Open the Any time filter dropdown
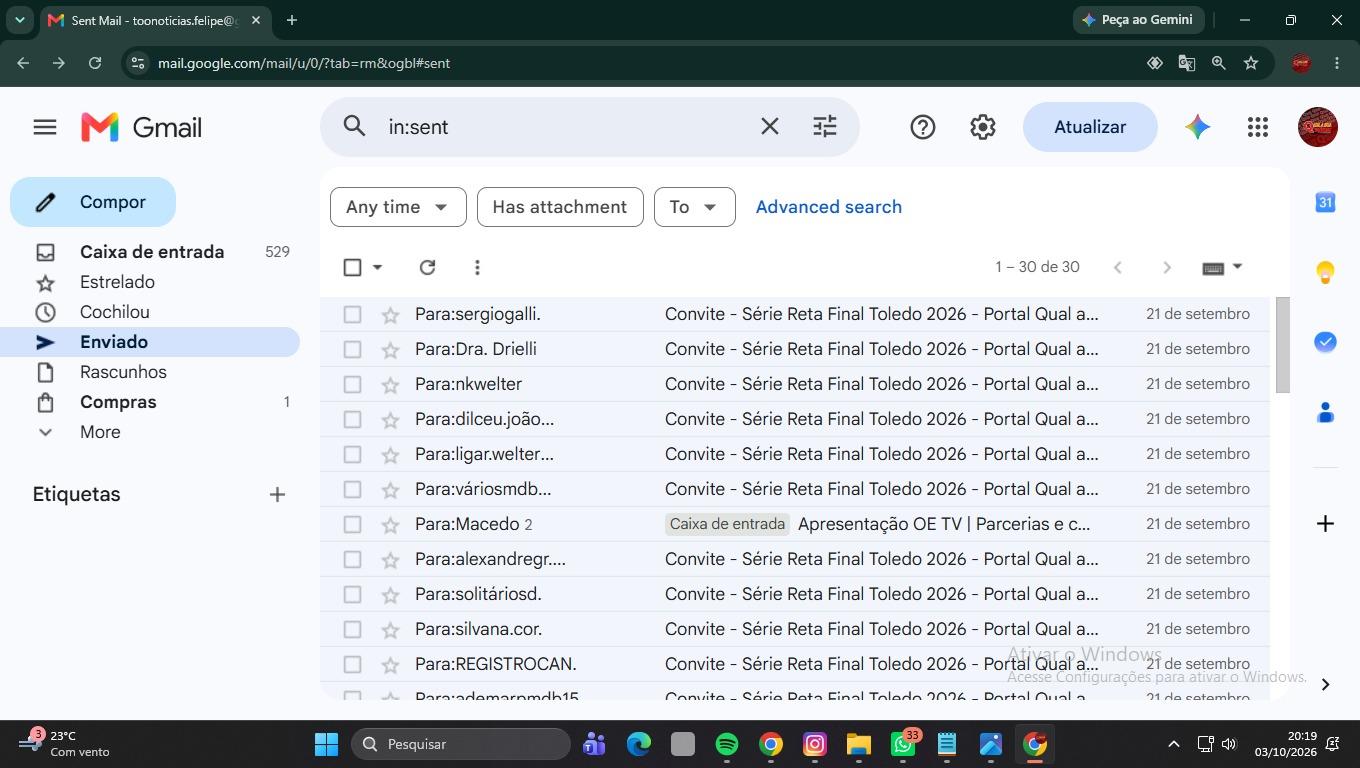1360x768 pixels. click(x=398, y=207)
